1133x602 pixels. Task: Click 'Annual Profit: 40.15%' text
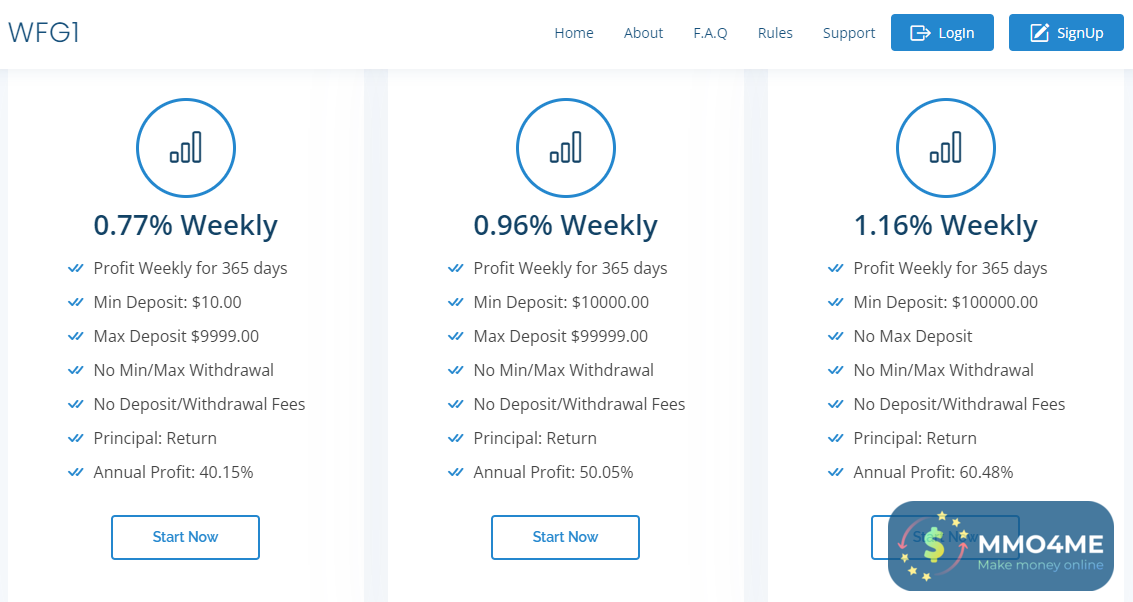tap(173, 472)
